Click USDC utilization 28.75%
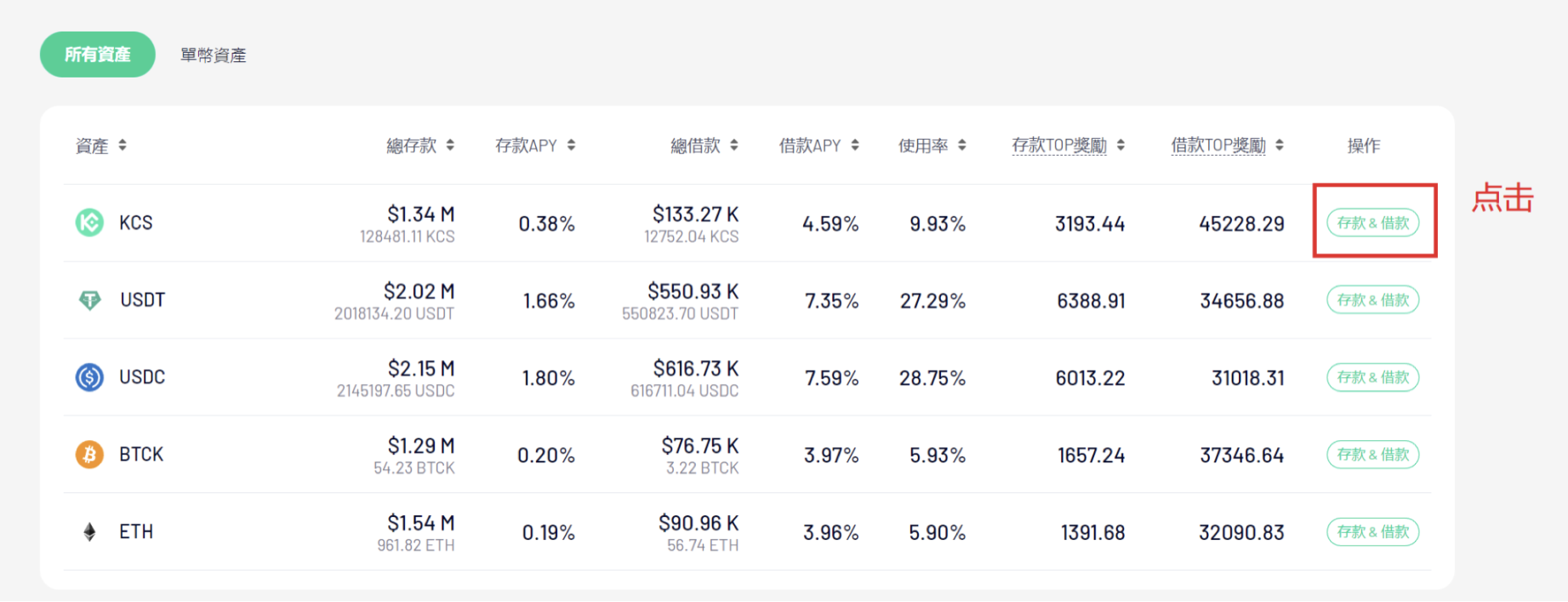The height and width of the screenshot is (602, 1568). click(932, 378)
